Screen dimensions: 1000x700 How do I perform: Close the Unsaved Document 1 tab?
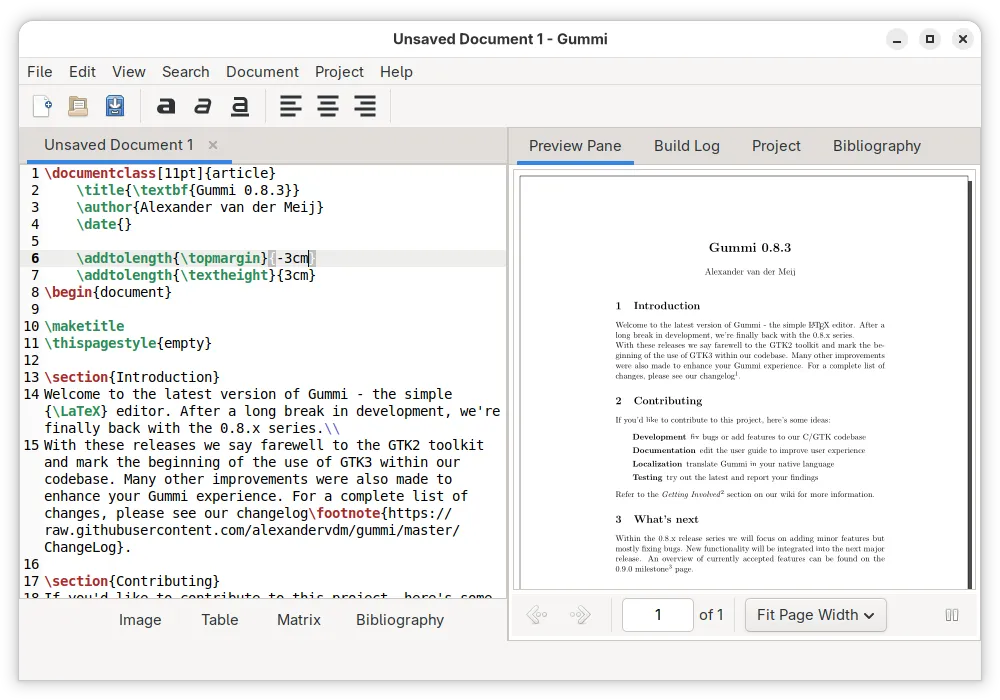(213, 145)
